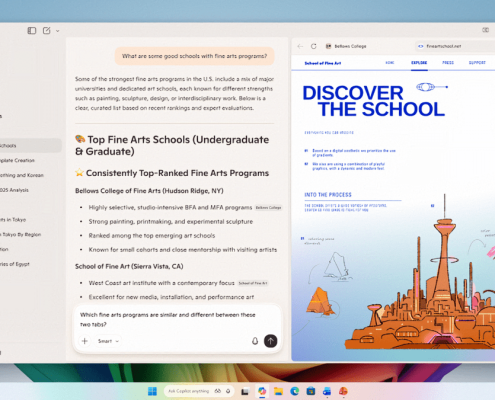Open Microsoft Store from the taskbar

coord(311,391)
